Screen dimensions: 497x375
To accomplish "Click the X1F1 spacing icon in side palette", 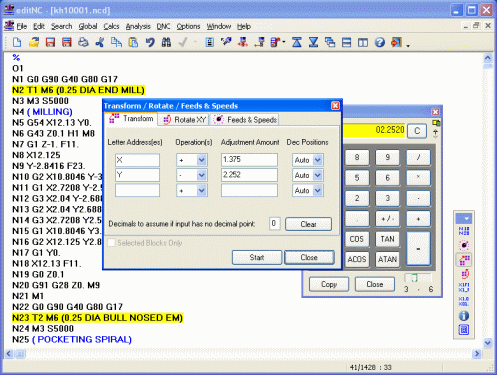I will click(464, 287).
